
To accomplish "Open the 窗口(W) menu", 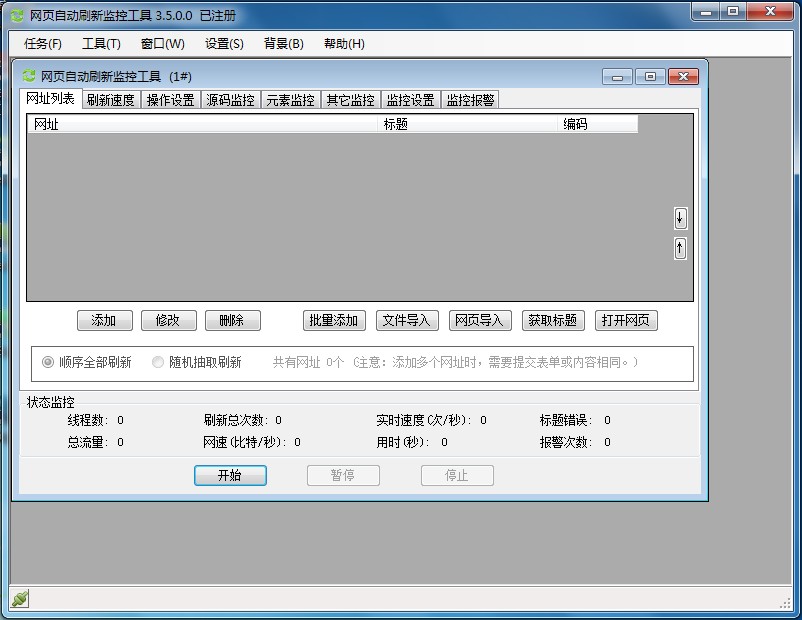I will [x=163, y=44].
